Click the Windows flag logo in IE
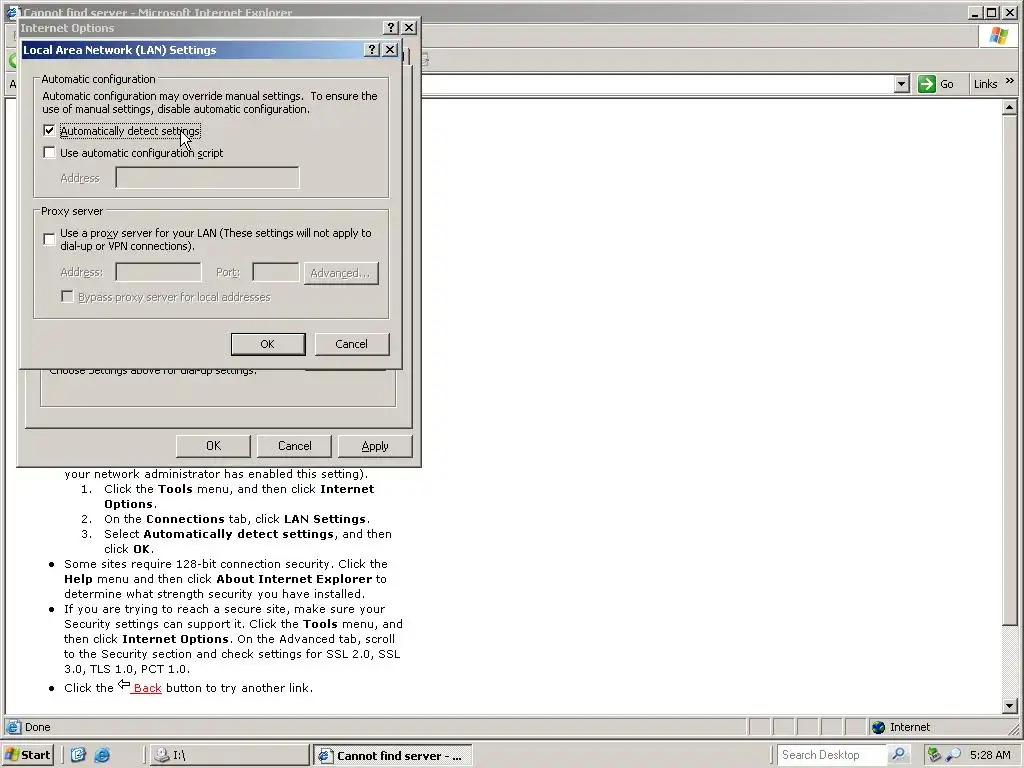The width and height of the screenshot is (1024, 768). coord(998,35)
